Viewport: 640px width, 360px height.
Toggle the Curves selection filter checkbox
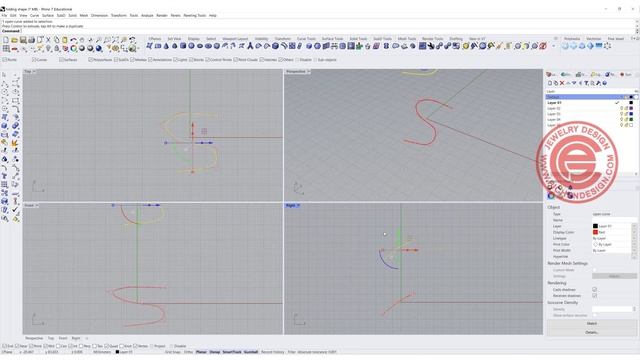click(x=34, y=60)
